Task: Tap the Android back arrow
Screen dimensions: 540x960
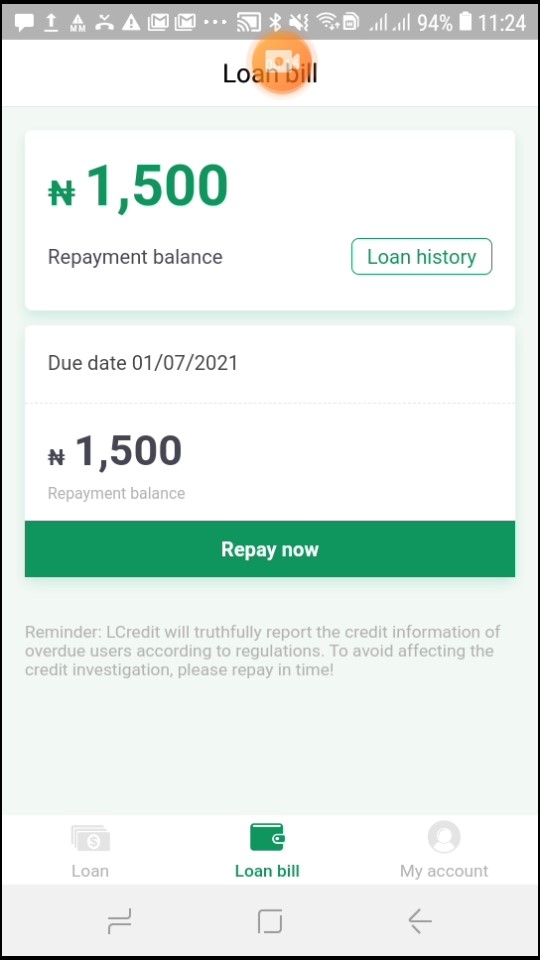Action: click(x=420, y=921)
